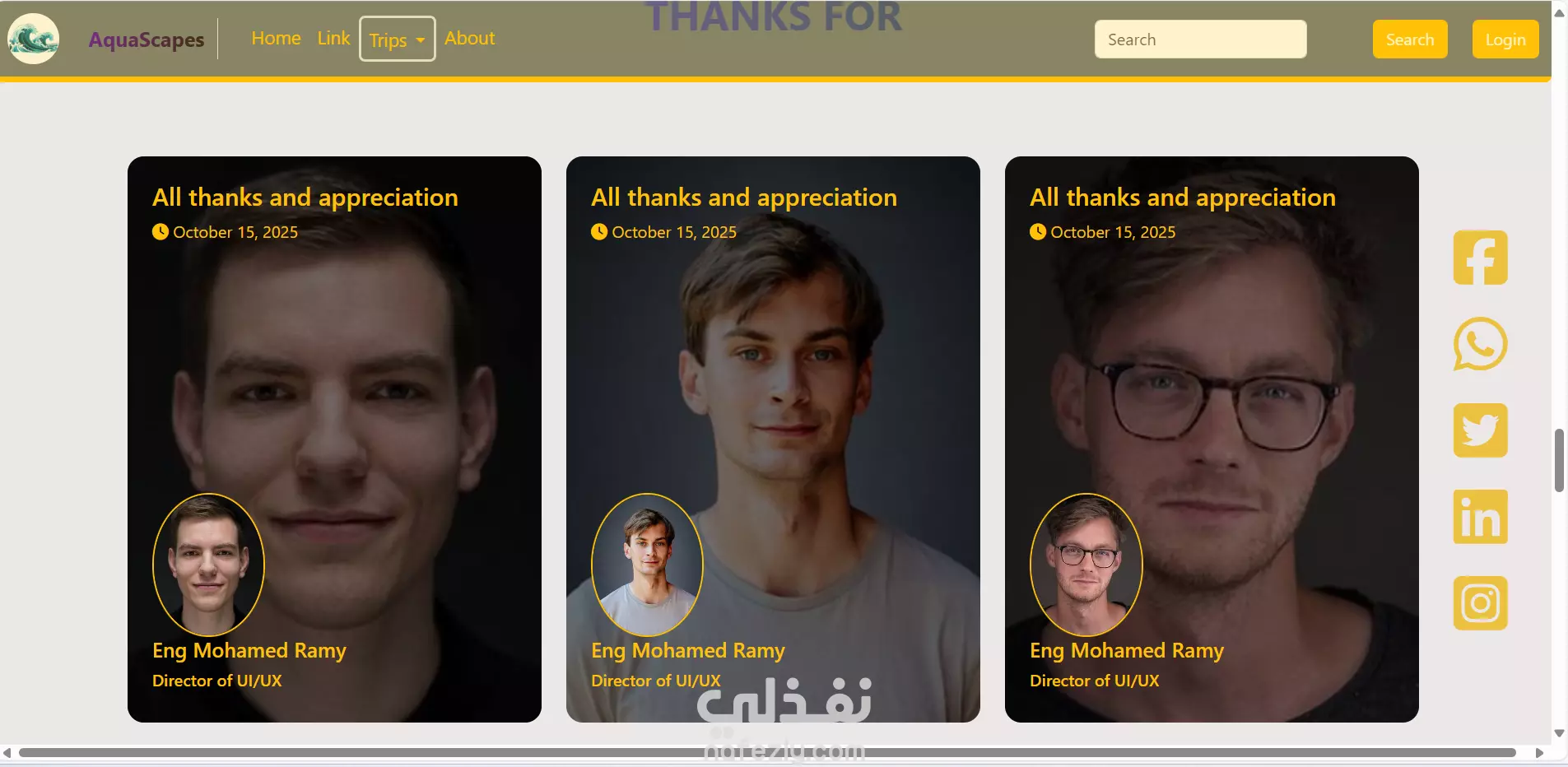The width and height of the screenshot is (1568, 767).
Task: Open the LinkedIn social icon
Action: click(x=1480, y=517)
